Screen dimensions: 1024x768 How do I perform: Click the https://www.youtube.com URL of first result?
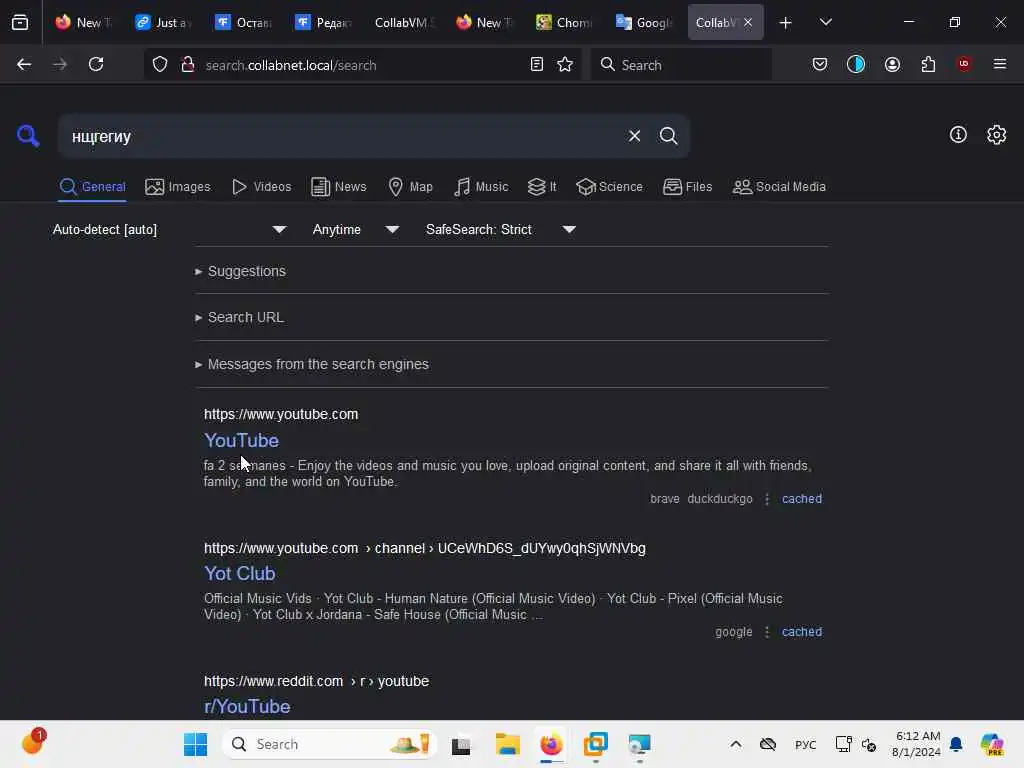pyautogui.click(x=281, y=415)
